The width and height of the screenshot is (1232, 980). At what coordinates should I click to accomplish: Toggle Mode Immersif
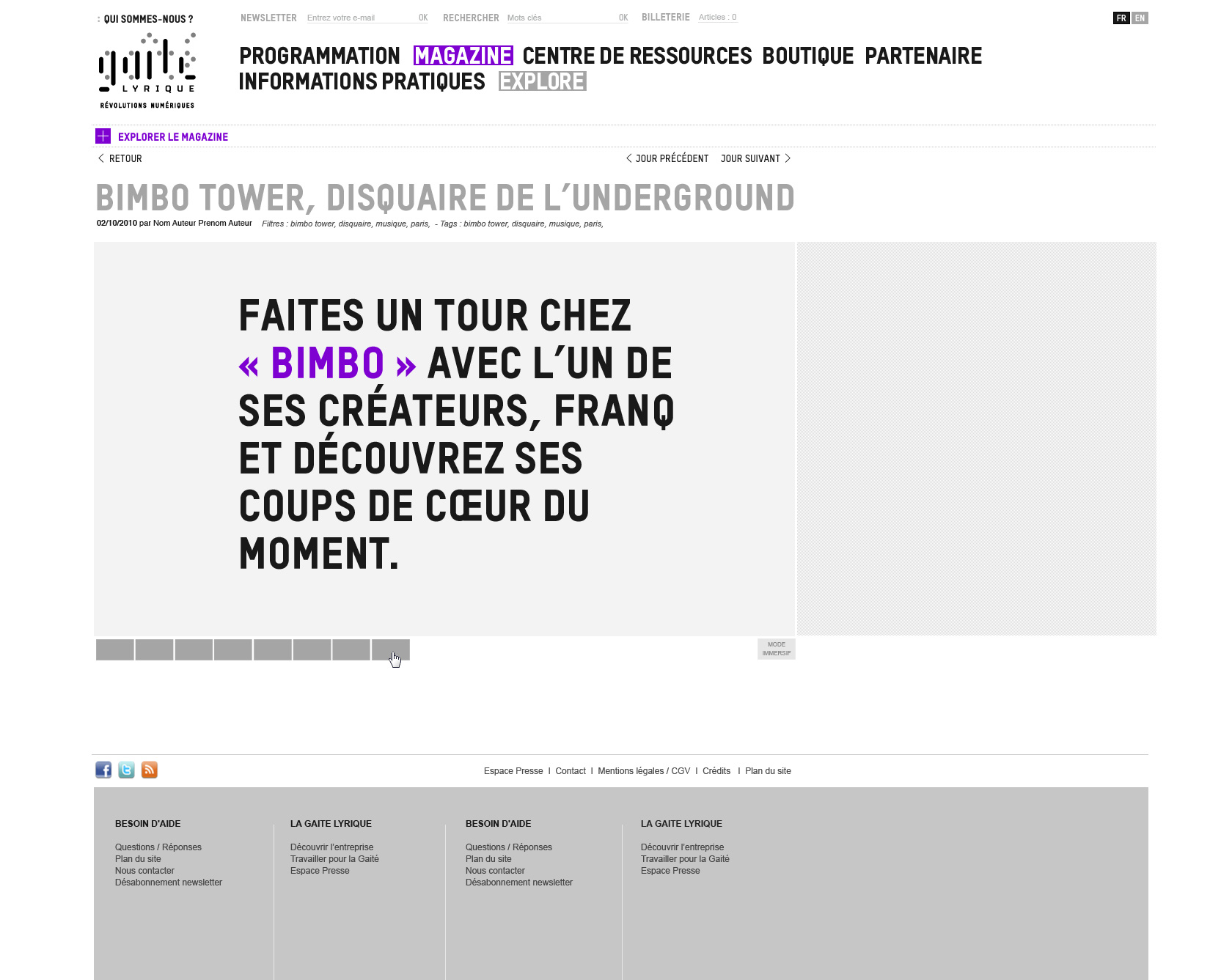click(777, 649)
